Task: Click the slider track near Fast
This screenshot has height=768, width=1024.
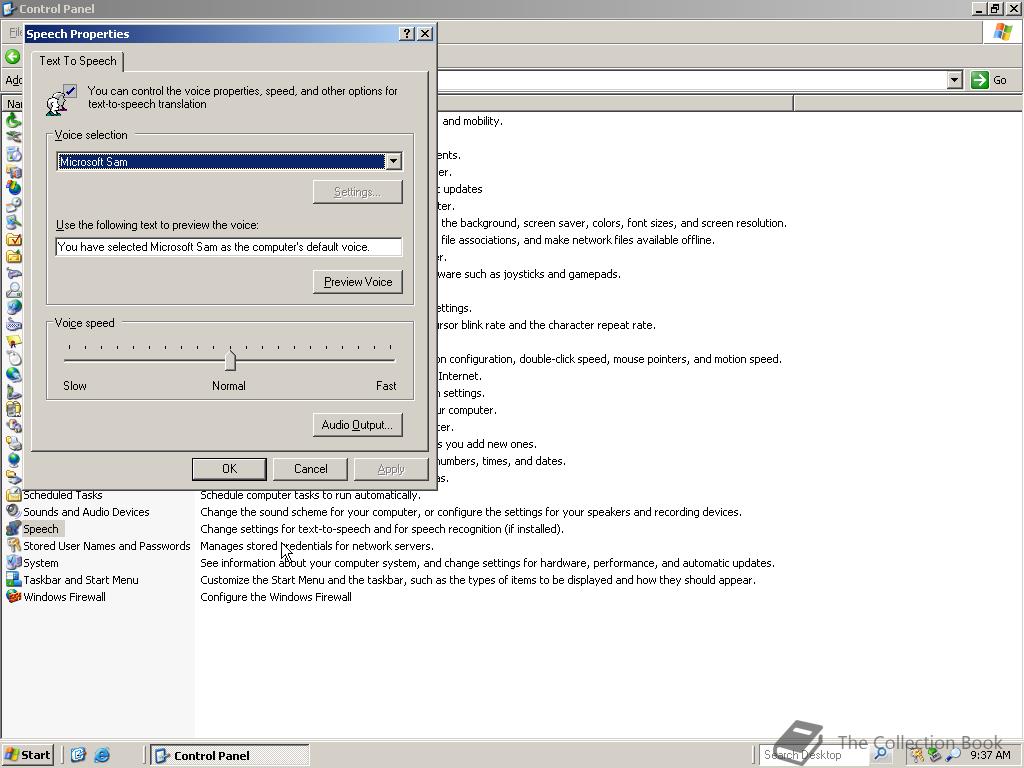Action: tap(385, 360)
